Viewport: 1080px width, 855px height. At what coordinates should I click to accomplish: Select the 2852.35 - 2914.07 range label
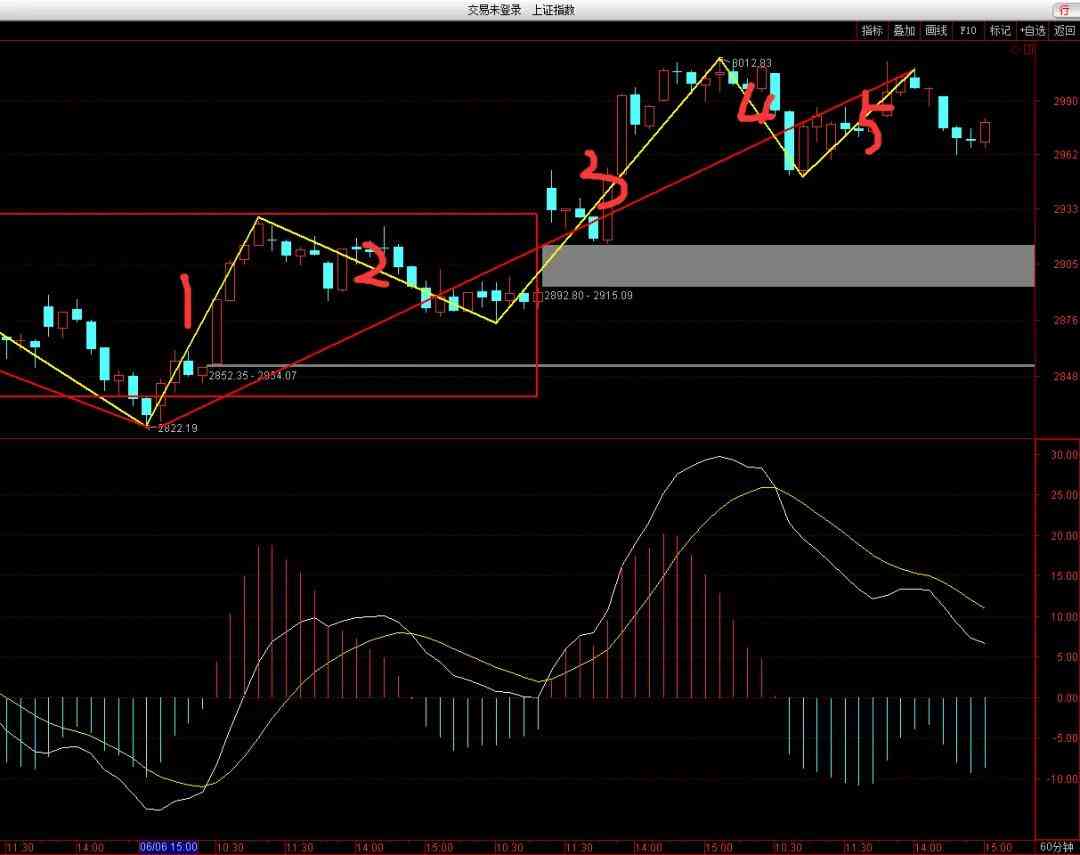252,375
